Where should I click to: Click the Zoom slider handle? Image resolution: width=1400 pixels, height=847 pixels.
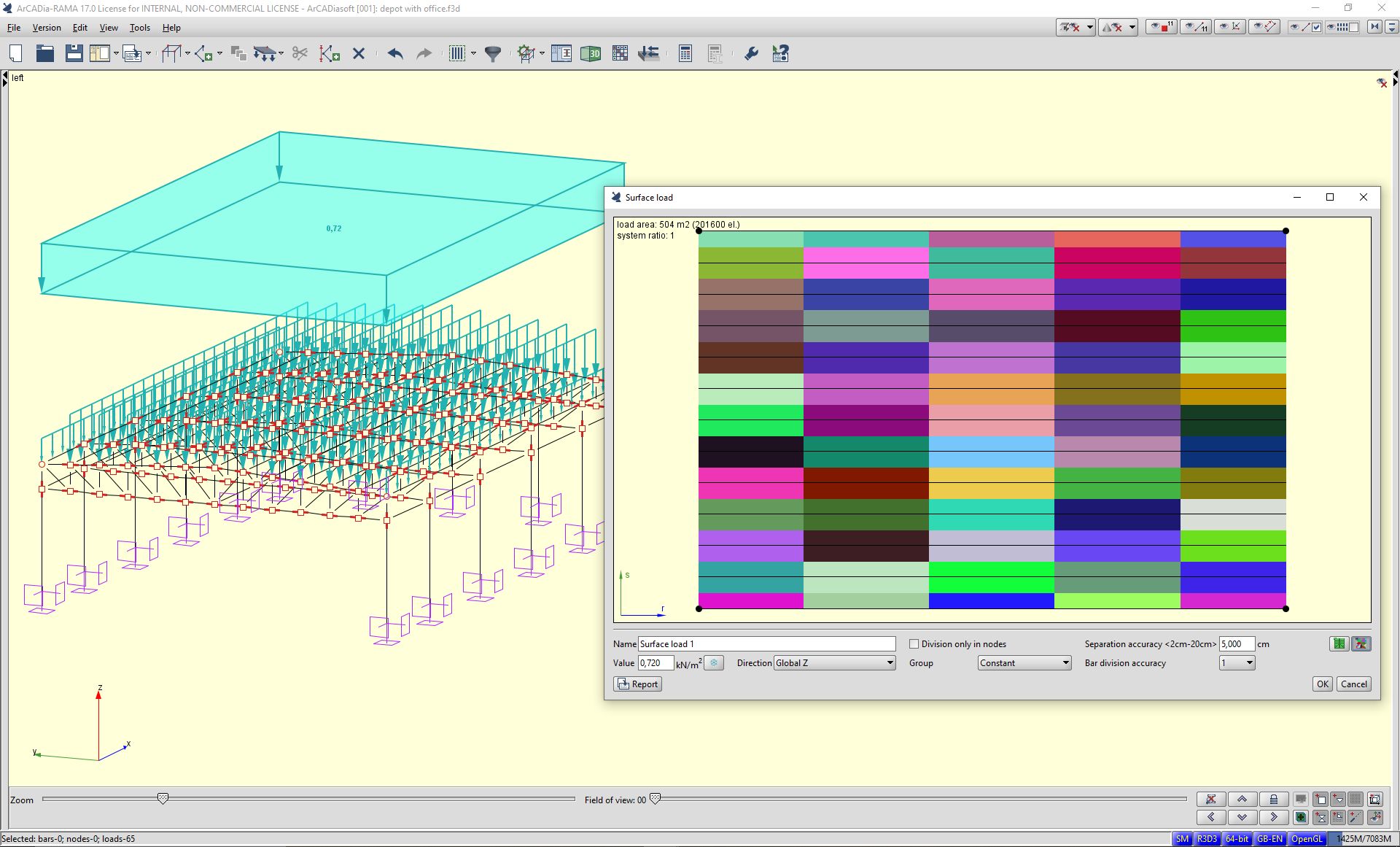tap(163, 799)
